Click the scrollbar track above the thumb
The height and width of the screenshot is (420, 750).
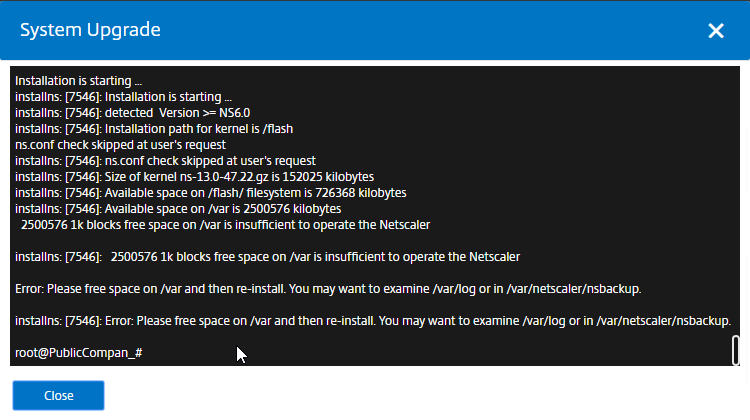pyautogui.click(x=736, y=201)
